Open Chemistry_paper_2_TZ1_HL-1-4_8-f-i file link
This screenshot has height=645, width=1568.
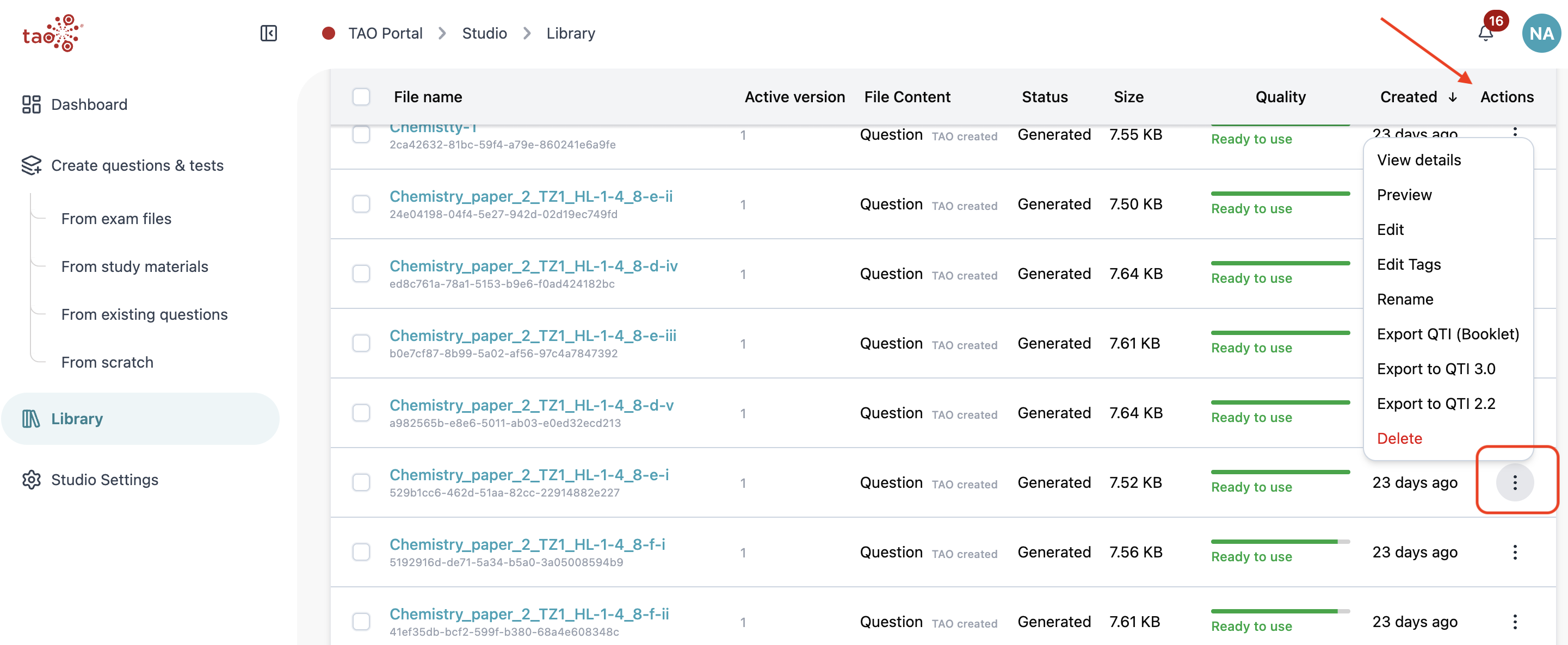tap(527, 544)
